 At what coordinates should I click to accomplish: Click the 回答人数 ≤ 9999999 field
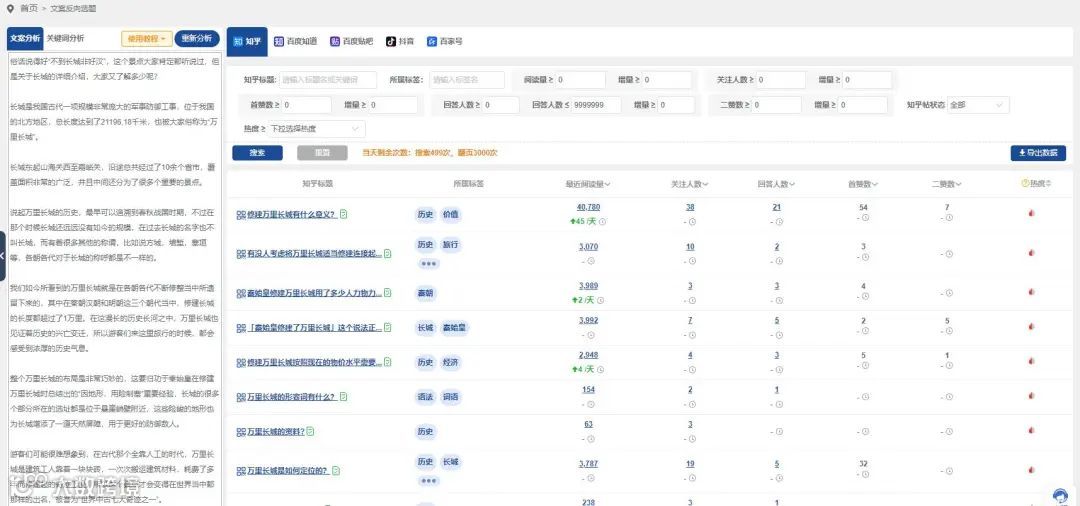tap(596, 105)
